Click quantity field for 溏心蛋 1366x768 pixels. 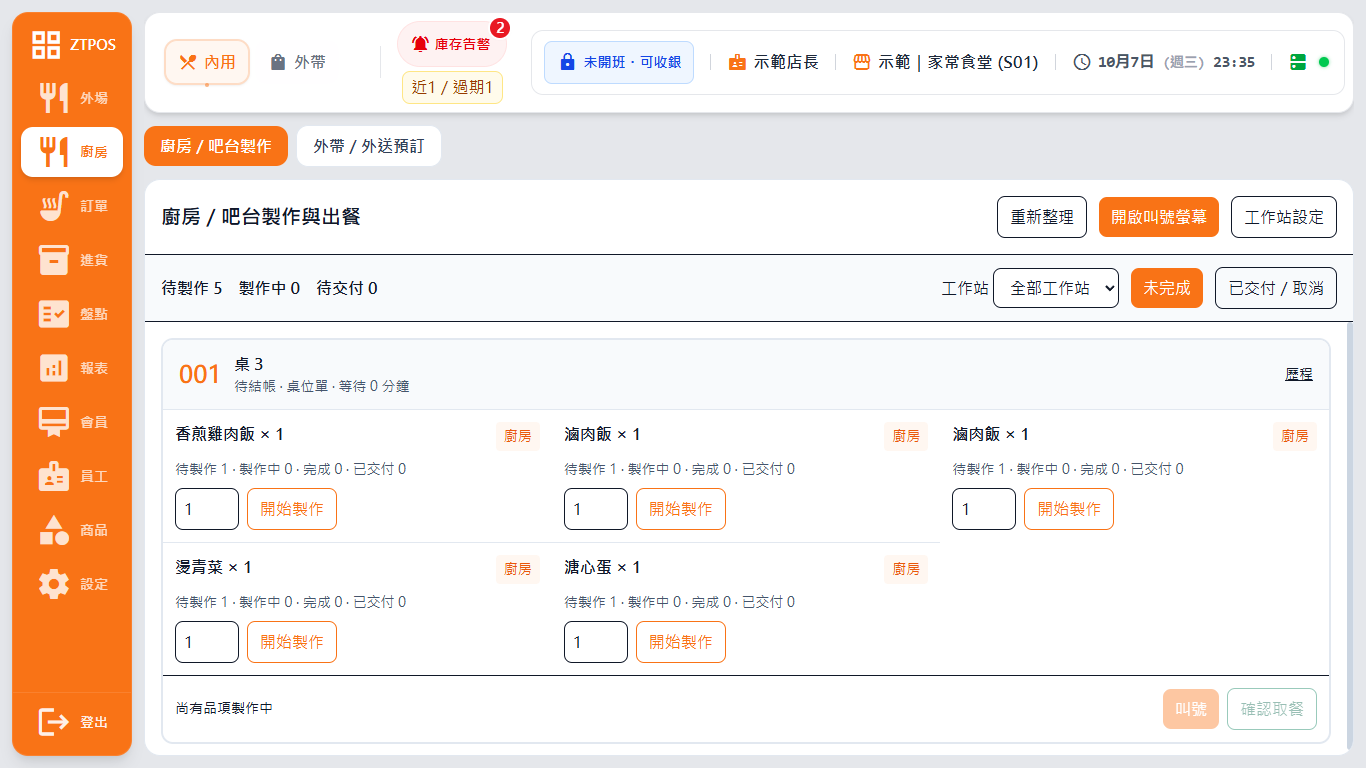(596, 642)
